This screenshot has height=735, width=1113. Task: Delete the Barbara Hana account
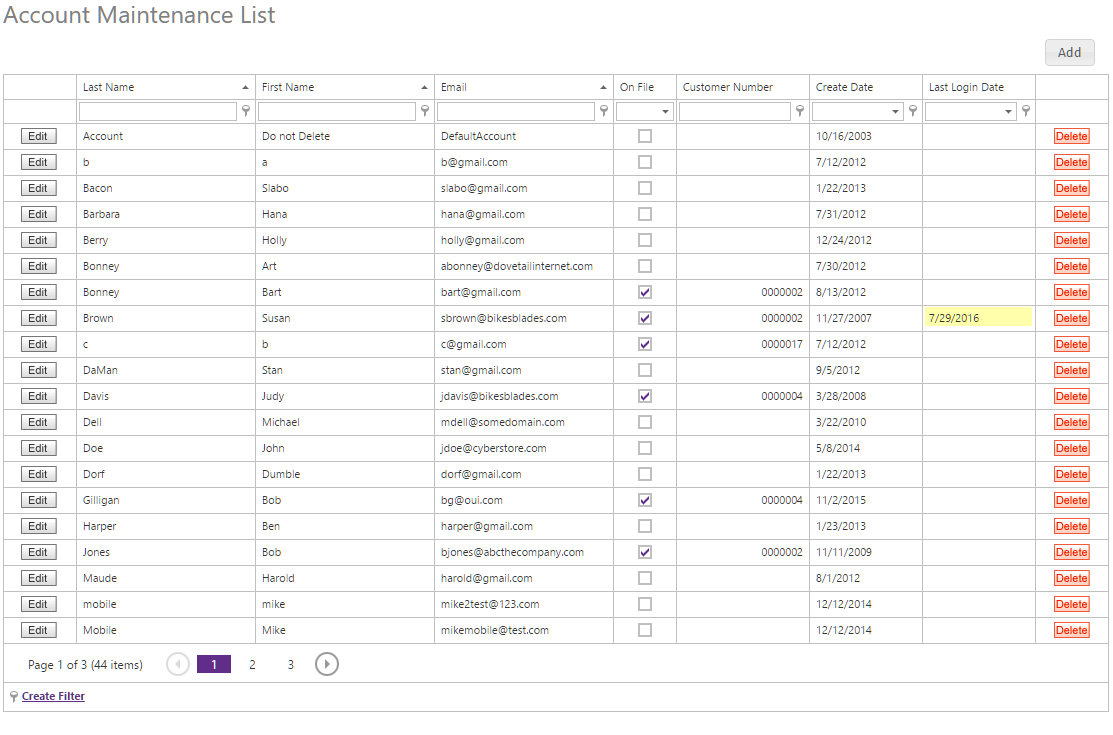click(1071, 214)
